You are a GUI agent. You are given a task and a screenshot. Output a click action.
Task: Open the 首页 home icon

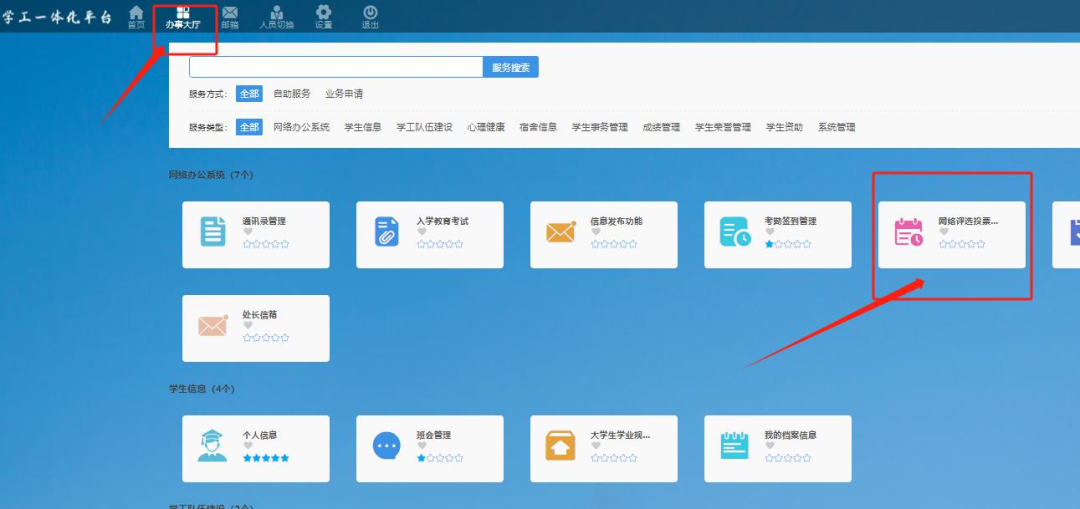(136, 14)
